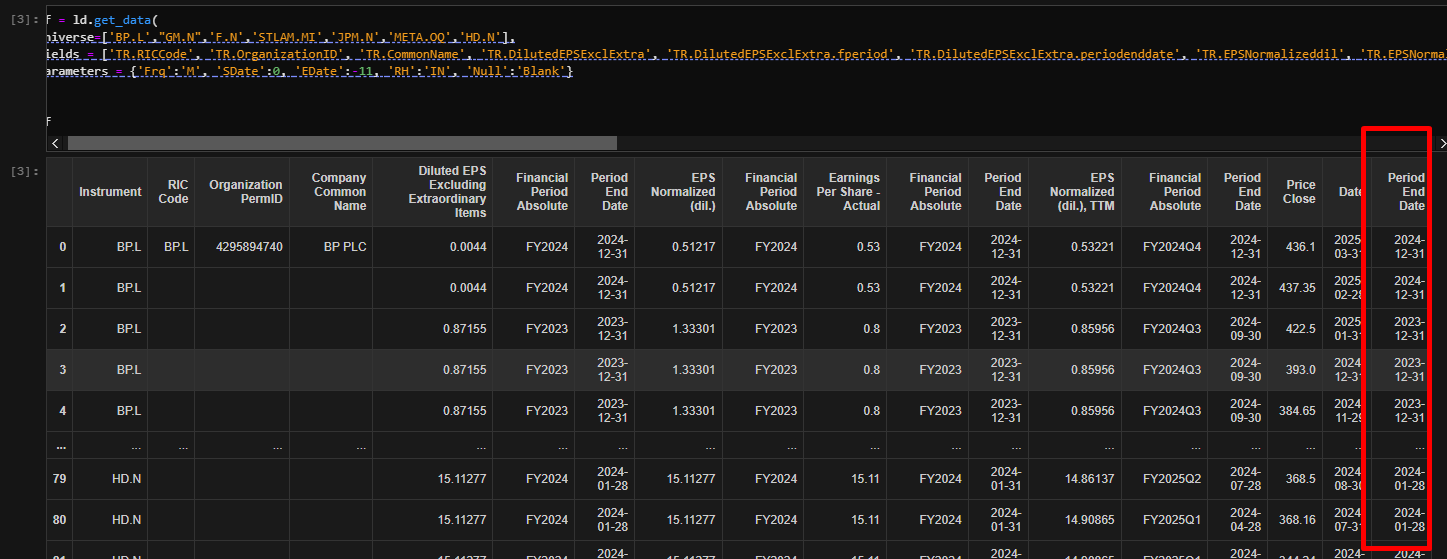This screenshot has width=1447, height=559.
Task: Select the 4295894740 PermID cell
Action: click(245, 247)
